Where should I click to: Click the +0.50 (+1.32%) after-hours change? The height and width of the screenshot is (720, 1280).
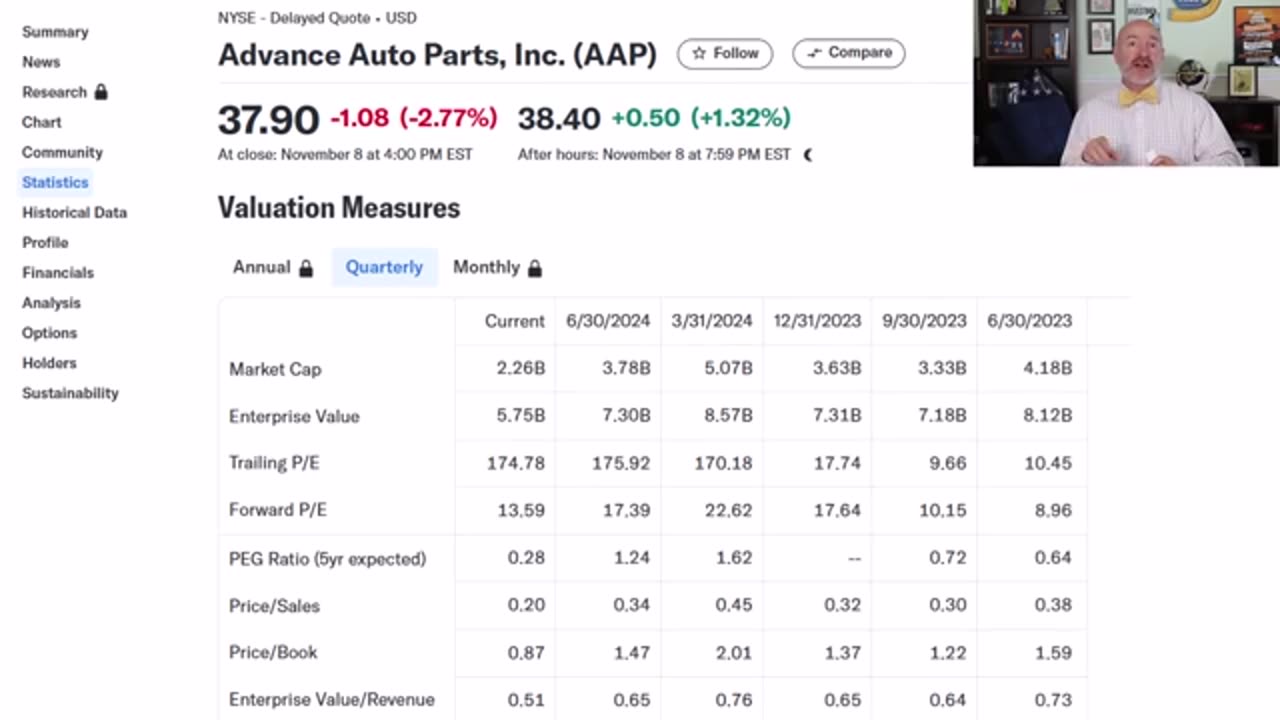click(x=701, y=118)
